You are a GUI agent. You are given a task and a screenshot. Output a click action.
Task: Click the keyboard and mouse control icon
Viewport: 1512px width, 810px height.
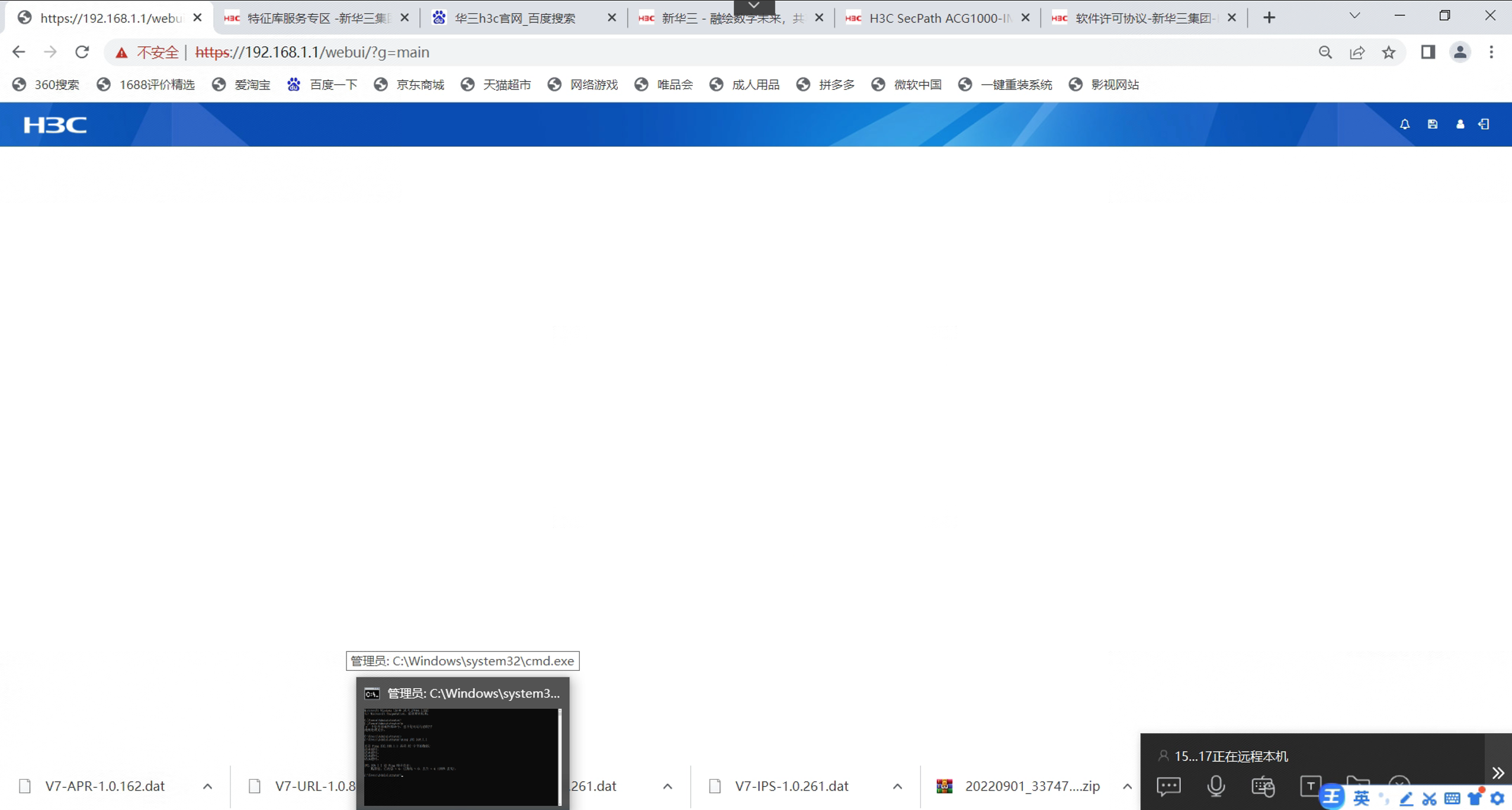1263,786
